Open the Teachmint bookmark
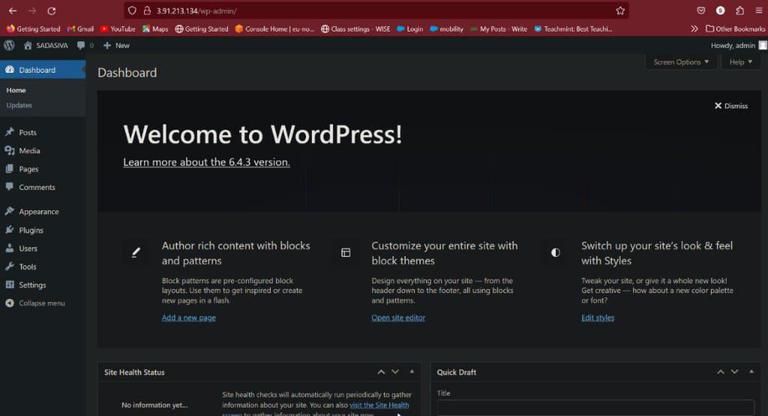The width and height of the screenshot is (768, 416). [x=573, y=29]
